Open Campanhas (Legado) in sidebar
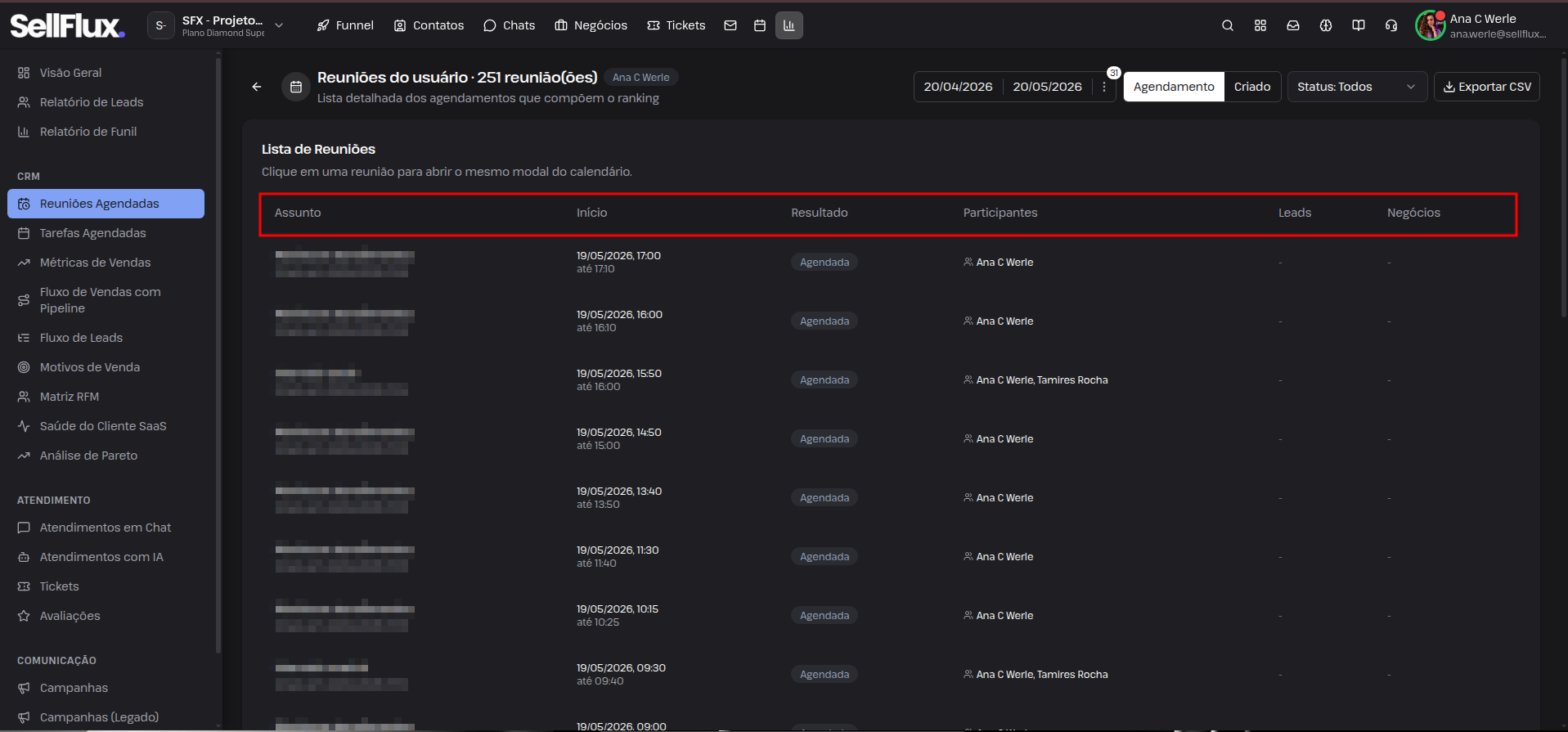 coord(106,717)
